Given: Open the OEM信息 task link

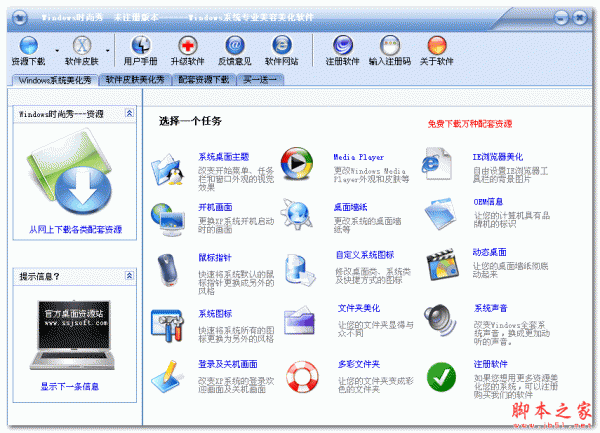Looking at the screenshot, I should pyautogui.click(x=488, y=202).
